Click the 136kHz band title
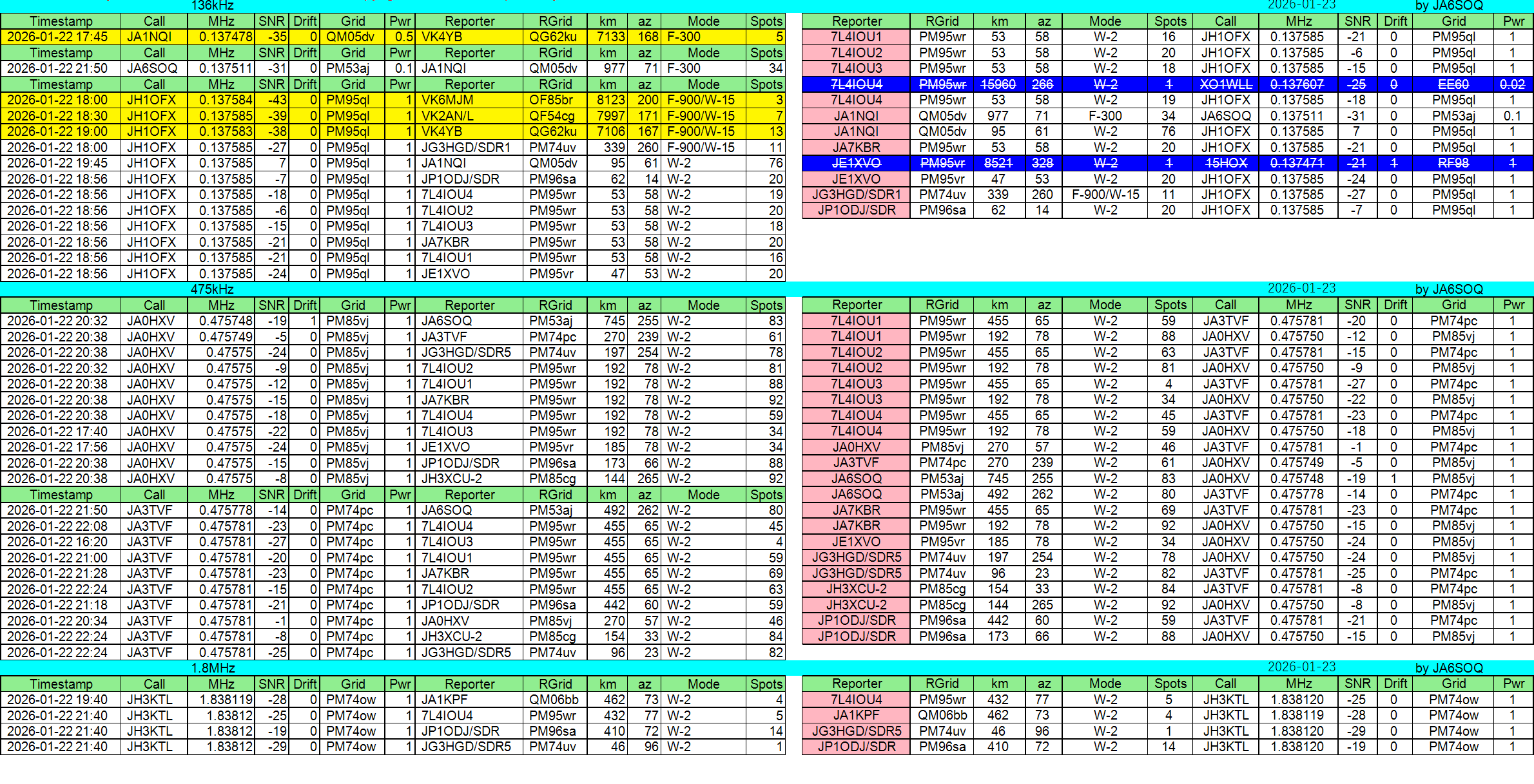This screenshot has height=784, width=1534. (212, 6)
